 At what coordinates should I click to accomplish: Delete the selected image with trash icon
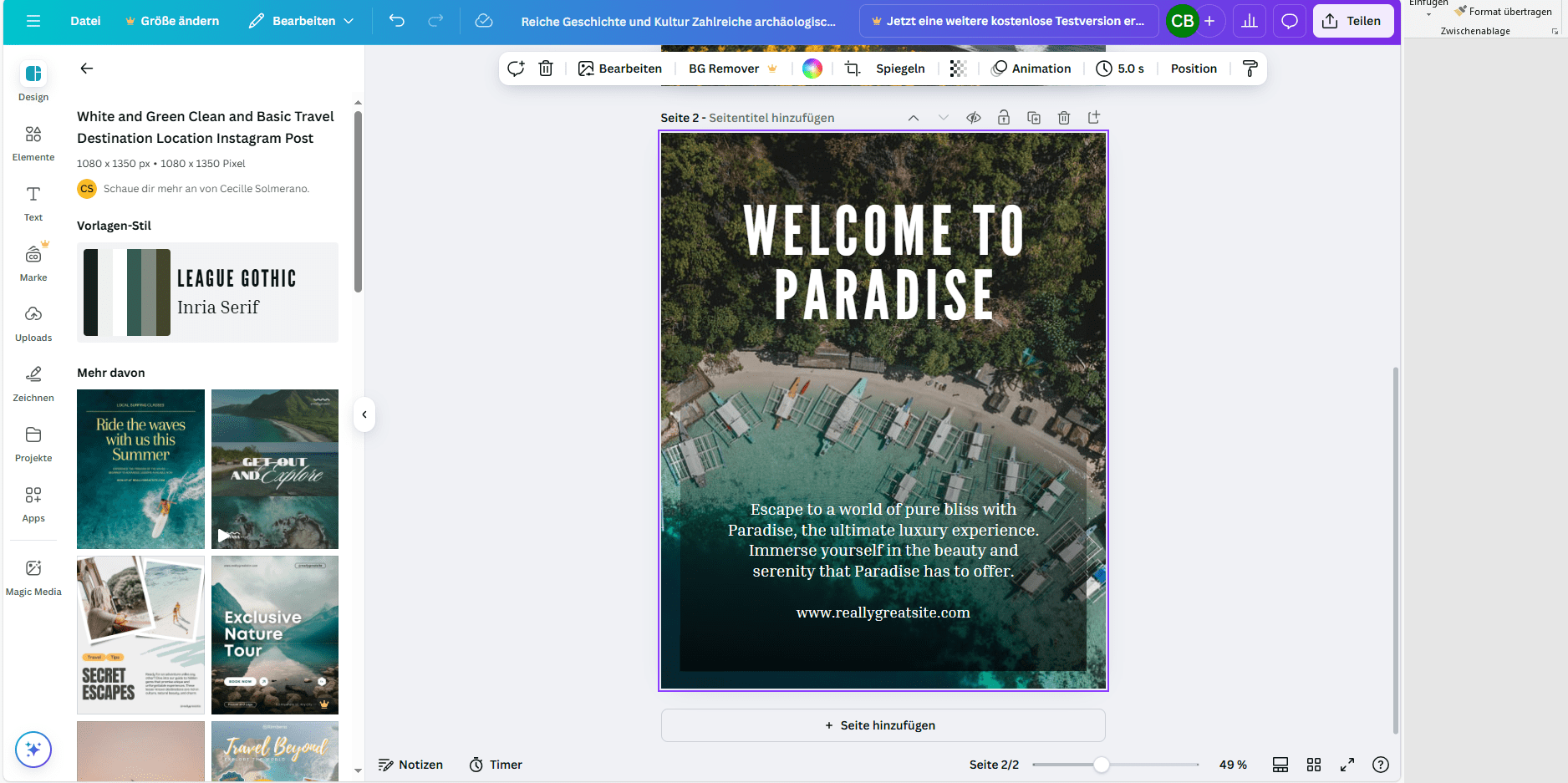tap(546, 69)
